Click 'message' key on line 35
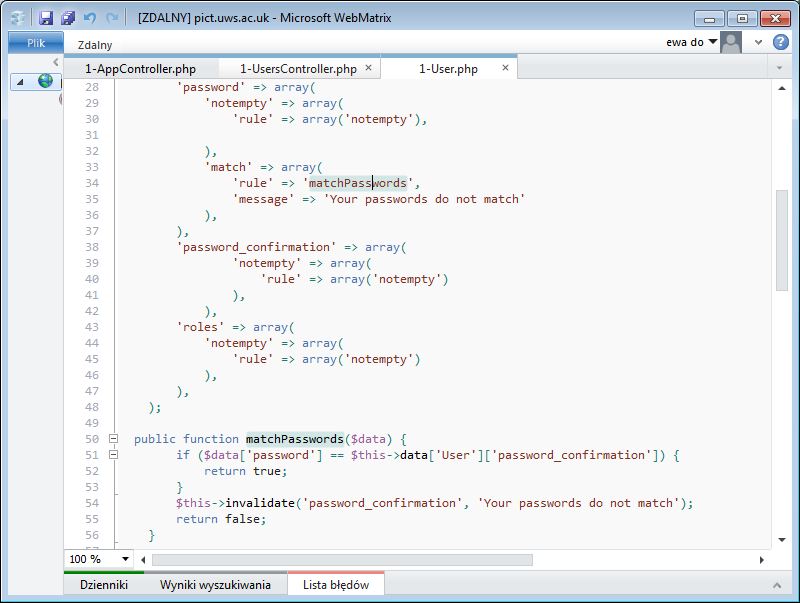 coord(263,199)
